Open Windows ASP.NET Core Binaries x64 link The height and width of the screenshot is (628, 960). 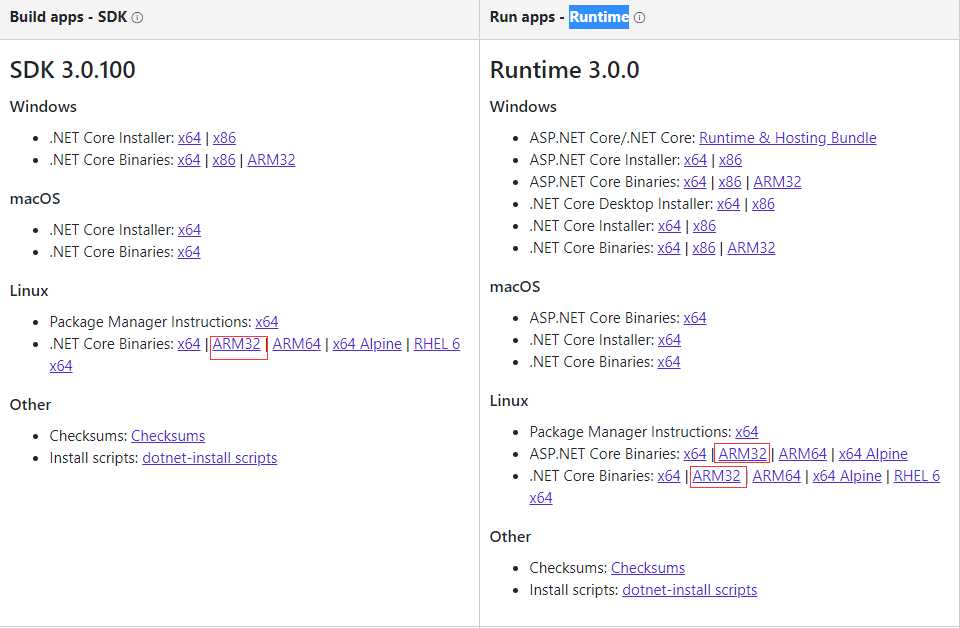694,182
